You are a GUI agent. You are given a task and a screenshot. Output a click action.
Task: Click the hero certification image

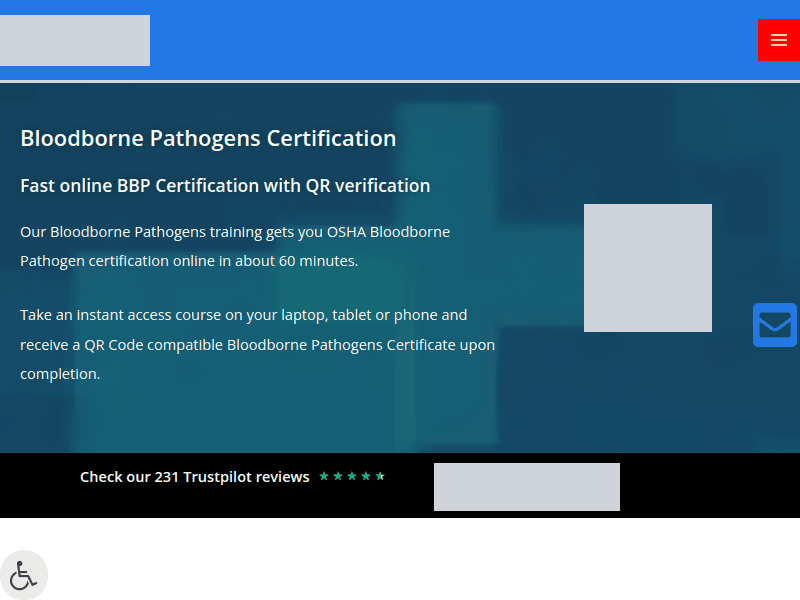tap(647, 267)
